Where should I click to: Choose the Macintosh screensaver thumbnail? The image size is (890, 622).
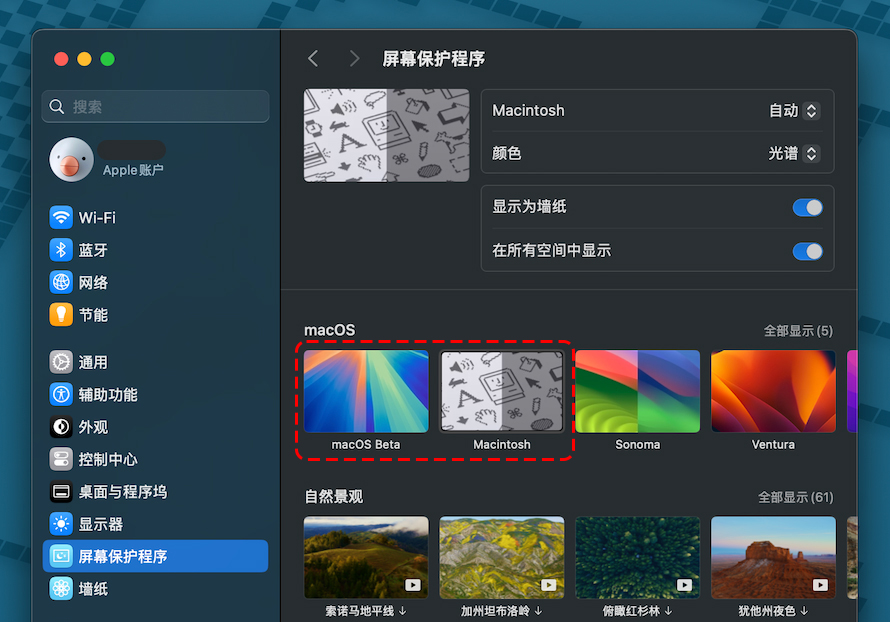point(502,391)
